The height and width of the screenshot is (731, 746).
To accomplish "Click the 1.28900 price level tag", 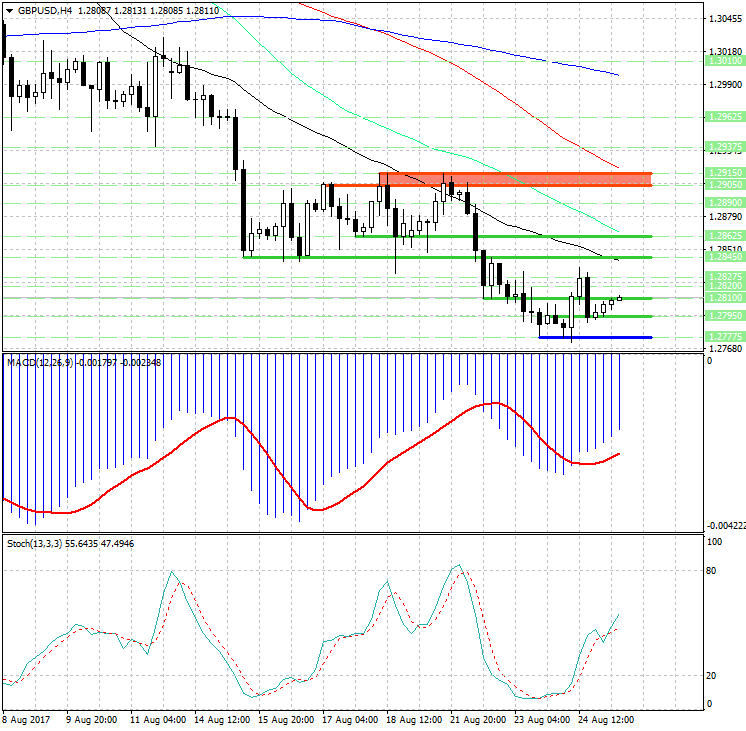I will (x=723, y=201).
